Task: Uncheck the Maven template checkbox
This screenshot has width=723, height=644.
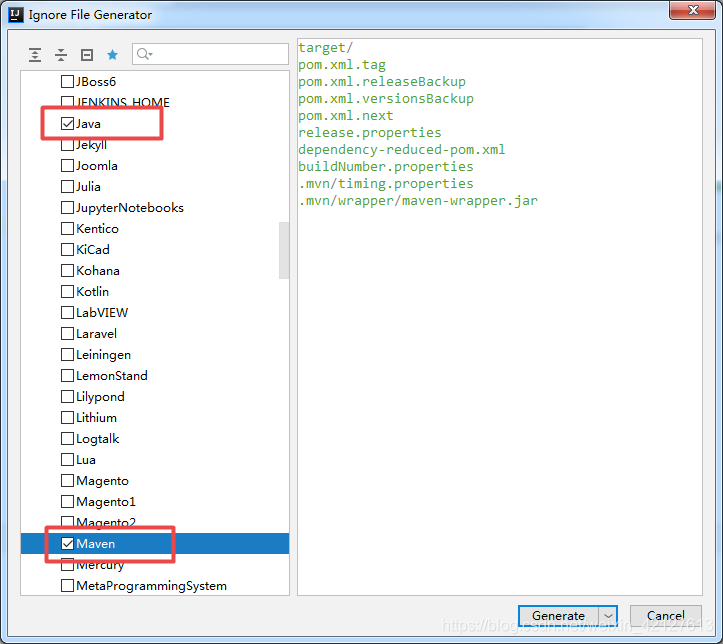Action: click(67, 544)
